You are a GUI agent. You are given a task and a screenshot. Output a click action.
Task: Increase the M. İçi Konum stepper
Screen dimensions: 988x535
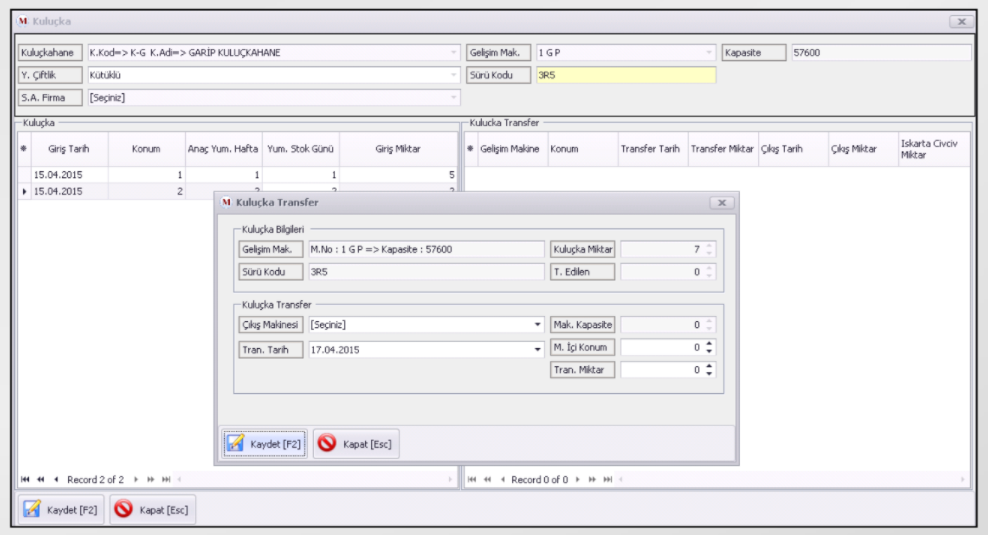click(x=709, y=344)
